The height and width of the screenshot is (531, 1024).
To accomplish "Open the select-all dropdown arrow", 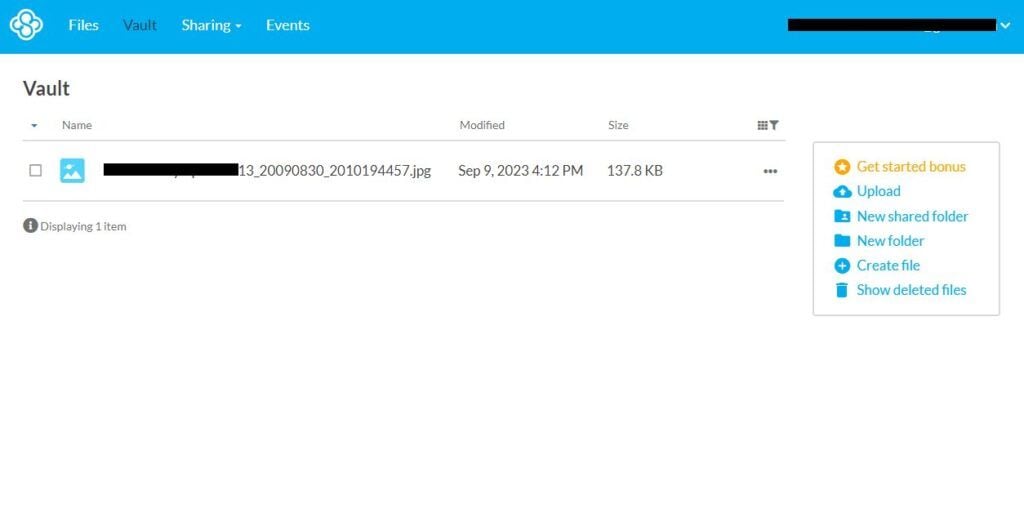I will tap(34, 125).
